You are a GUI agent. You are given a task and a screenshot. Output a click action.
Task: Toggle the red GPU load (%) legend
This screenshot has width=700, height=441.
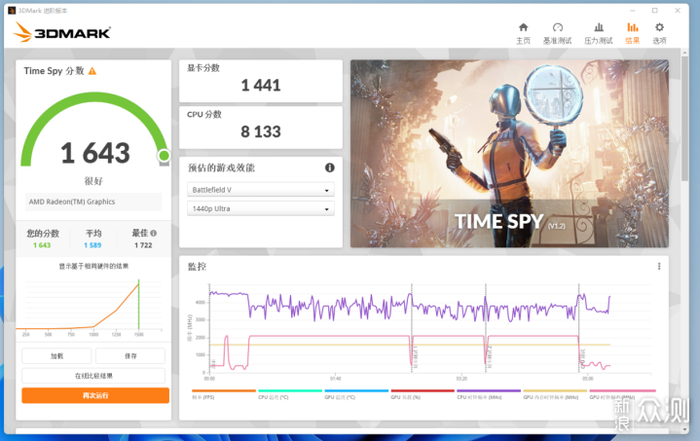click(x=422, y=394)
